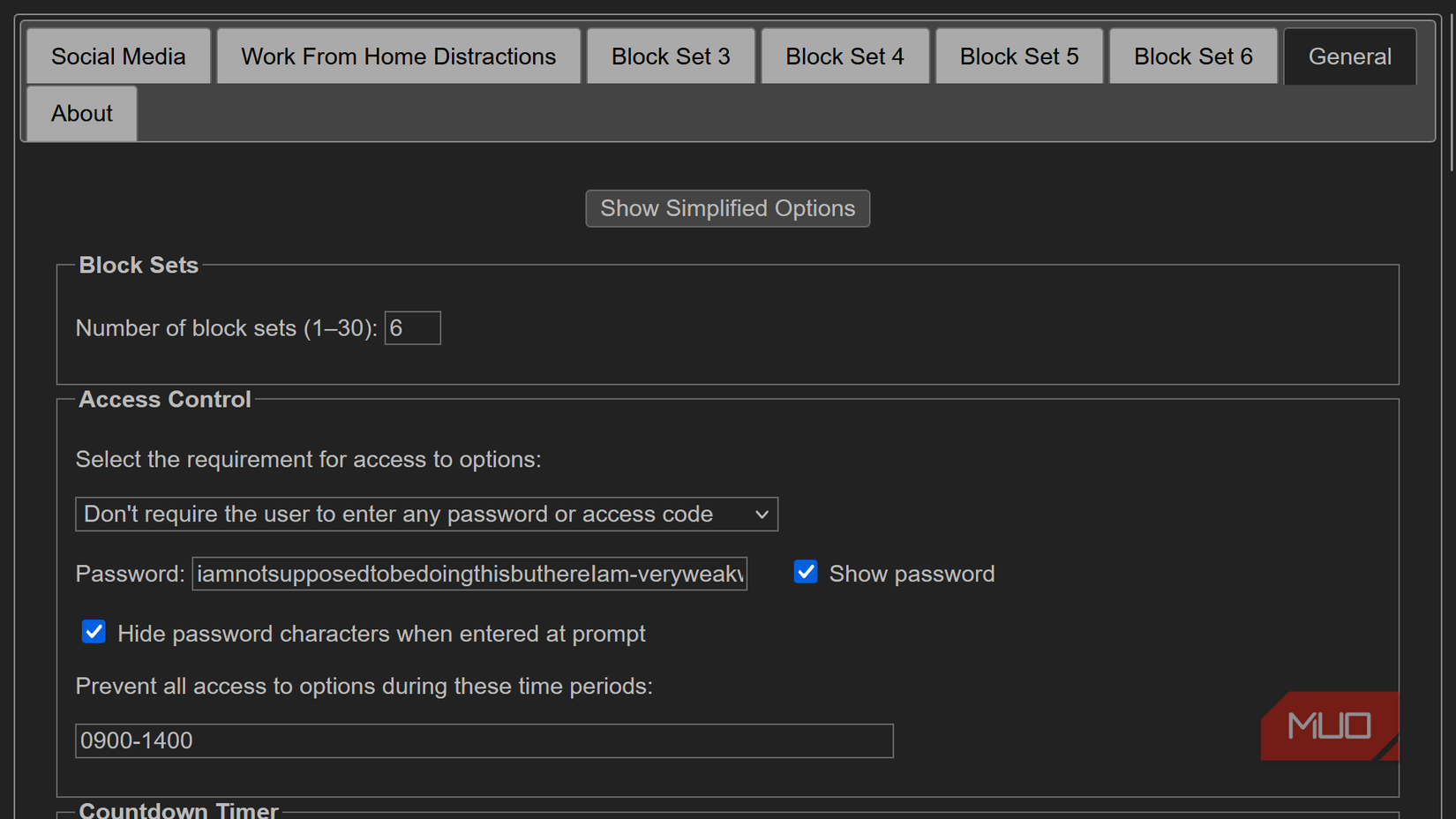Viewport: 1456px width, 819px height.
Task: Click the chevron on the access selector
Action: pos(762,514)
